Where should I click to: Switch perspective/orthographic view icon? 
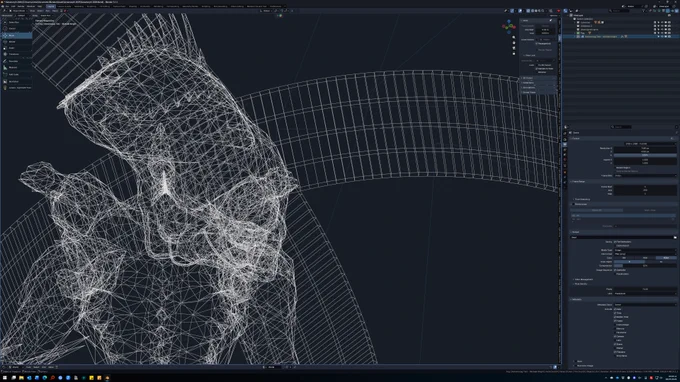tap(514, 54)
